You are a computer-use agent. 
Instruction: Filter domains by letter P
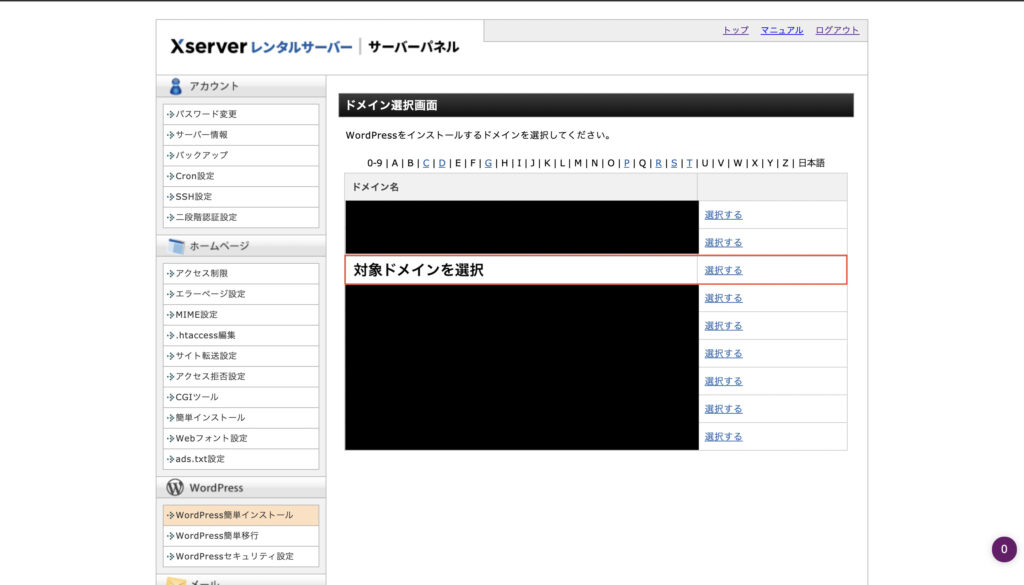pyautogui.click(x=626, y=163)
